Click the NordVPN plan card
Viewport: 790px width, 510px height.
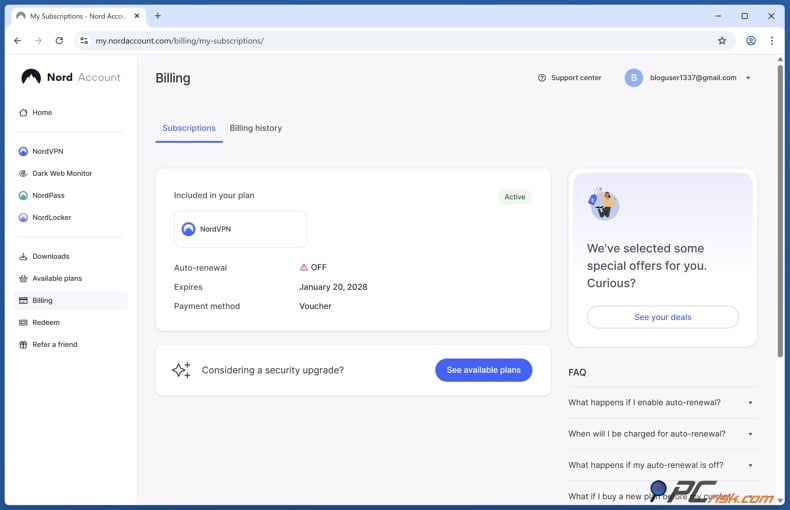240,229
